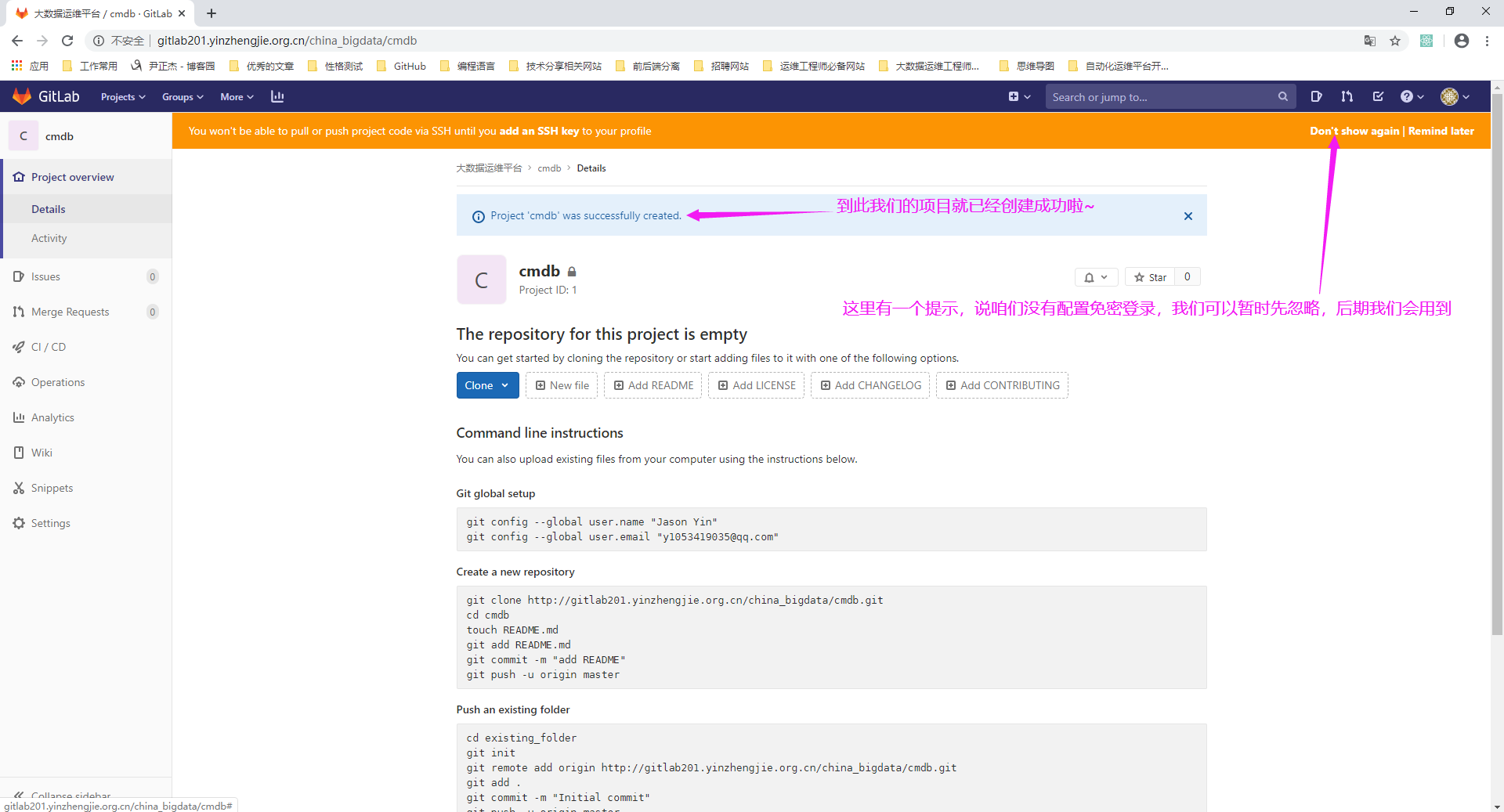The image size is (1504, 812).
Task: Select Activity in sidebar
Action: [86, 238]
